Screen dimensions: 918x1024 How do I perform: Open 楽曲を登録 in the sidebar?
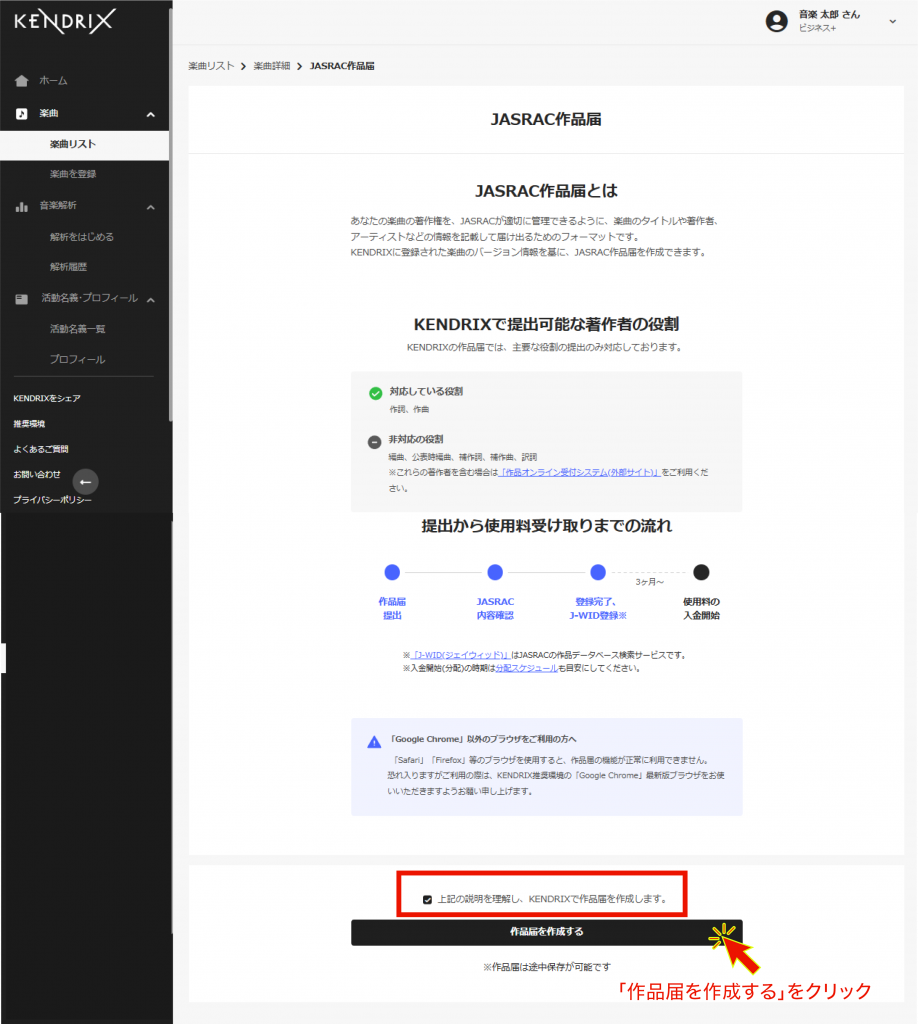(73, 174)
